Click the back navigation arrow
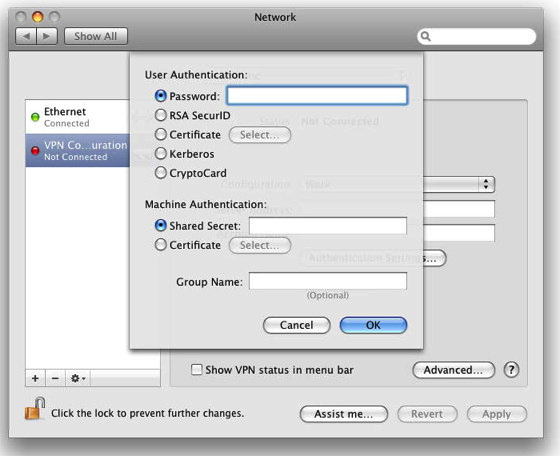Viewport: 560px width, 456px height. [26, 36]
